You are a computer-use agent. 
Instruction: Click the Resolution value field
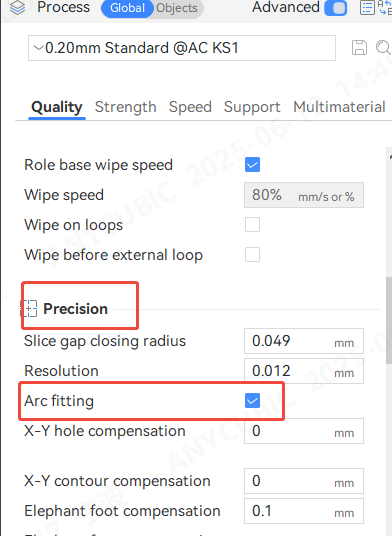(x=303, y=371)
